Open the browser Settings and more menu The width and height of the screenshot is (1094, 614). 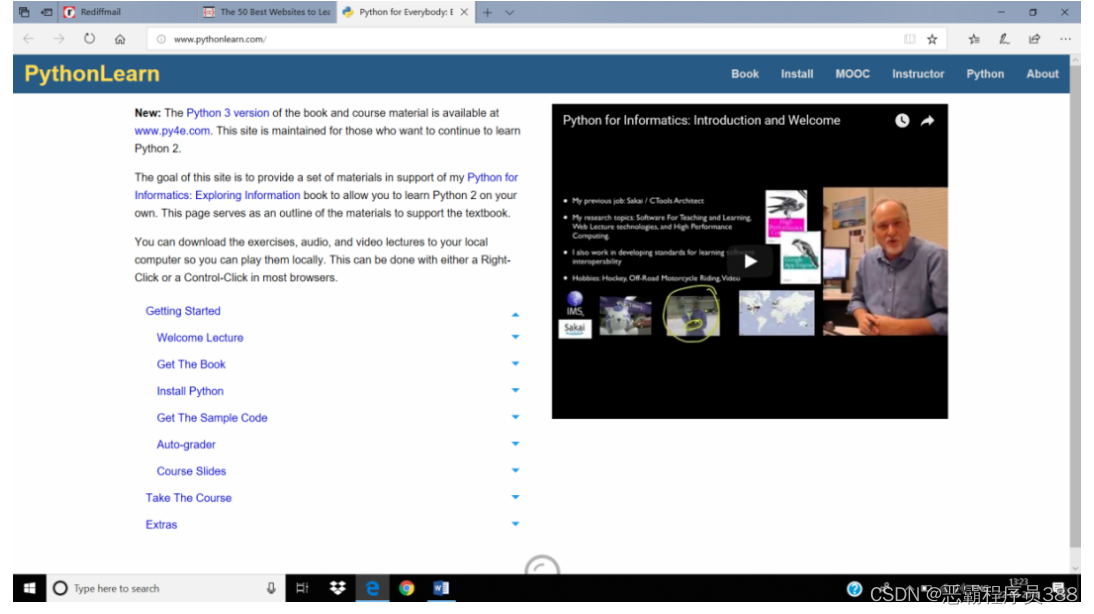(x=1065, y=39)
